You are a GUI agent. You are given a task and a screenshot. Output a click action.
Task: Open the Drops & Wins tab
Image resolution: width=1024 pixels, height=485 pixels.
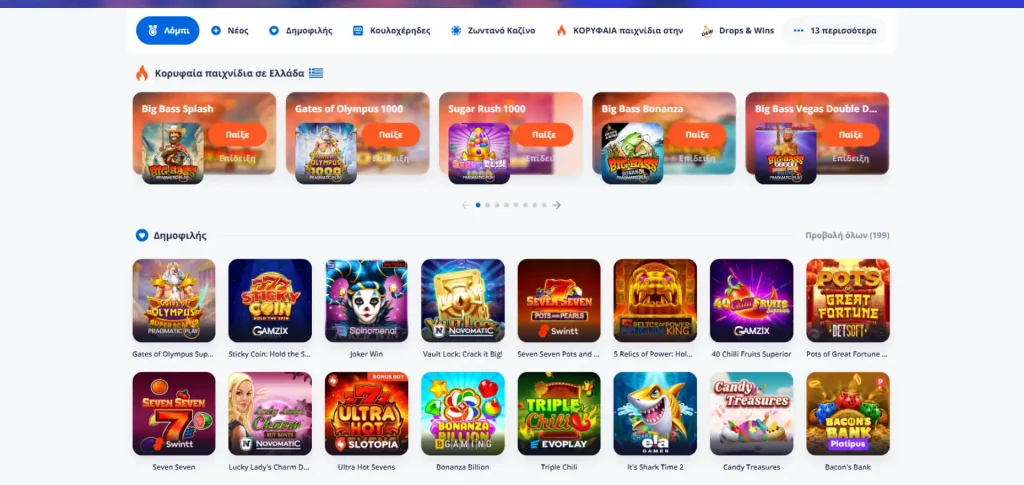click(x=737, y=31)
